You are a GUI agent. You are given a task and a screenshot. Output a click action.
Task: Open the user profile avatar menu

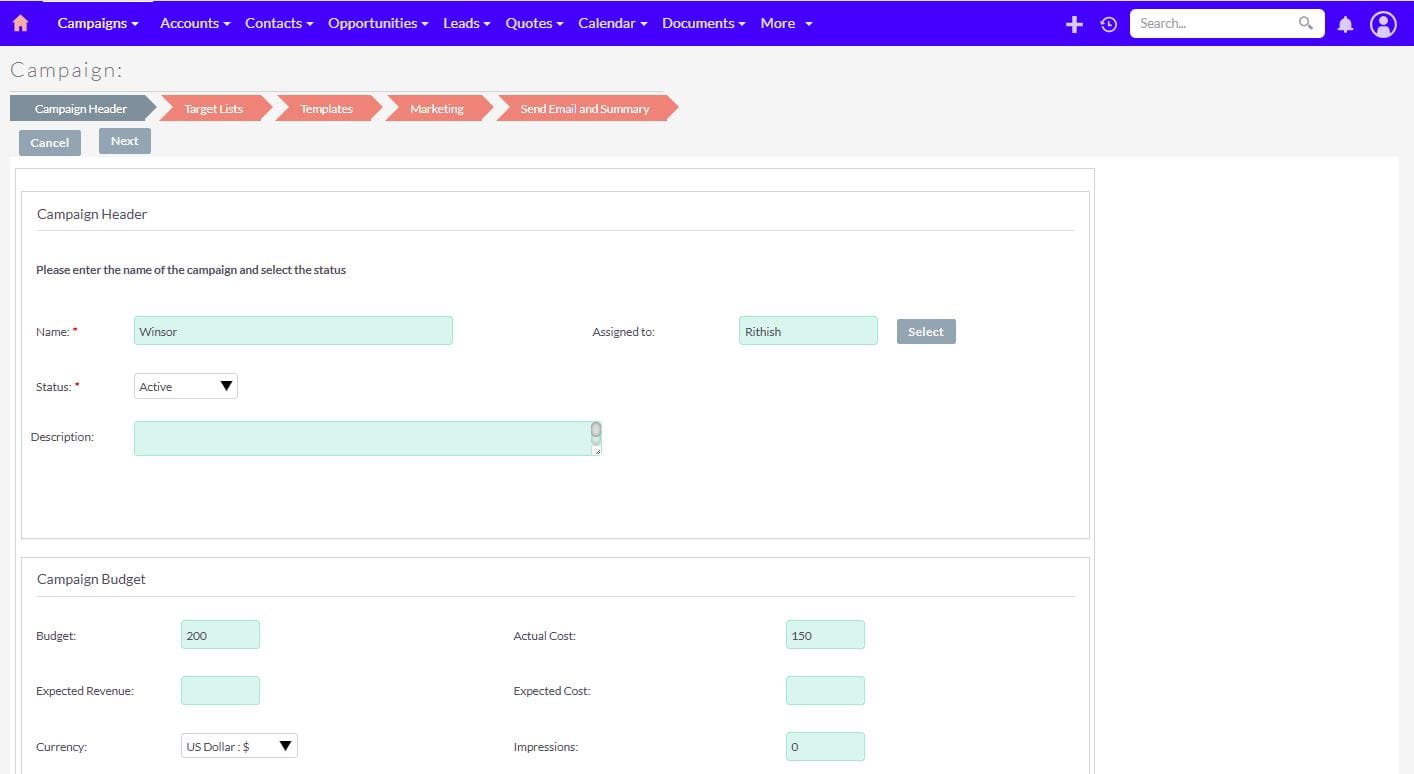[1383, 24]
